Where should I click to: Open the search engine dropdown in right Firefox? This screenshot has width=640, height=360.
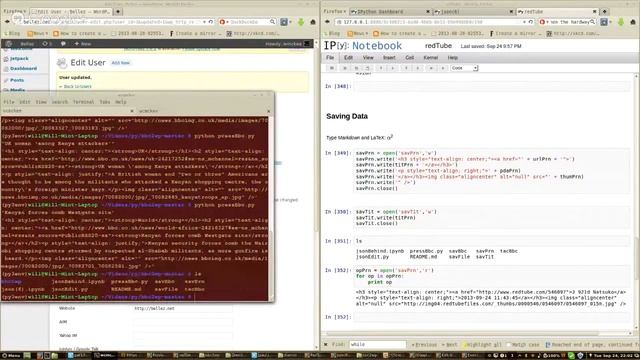pos(544,22)
